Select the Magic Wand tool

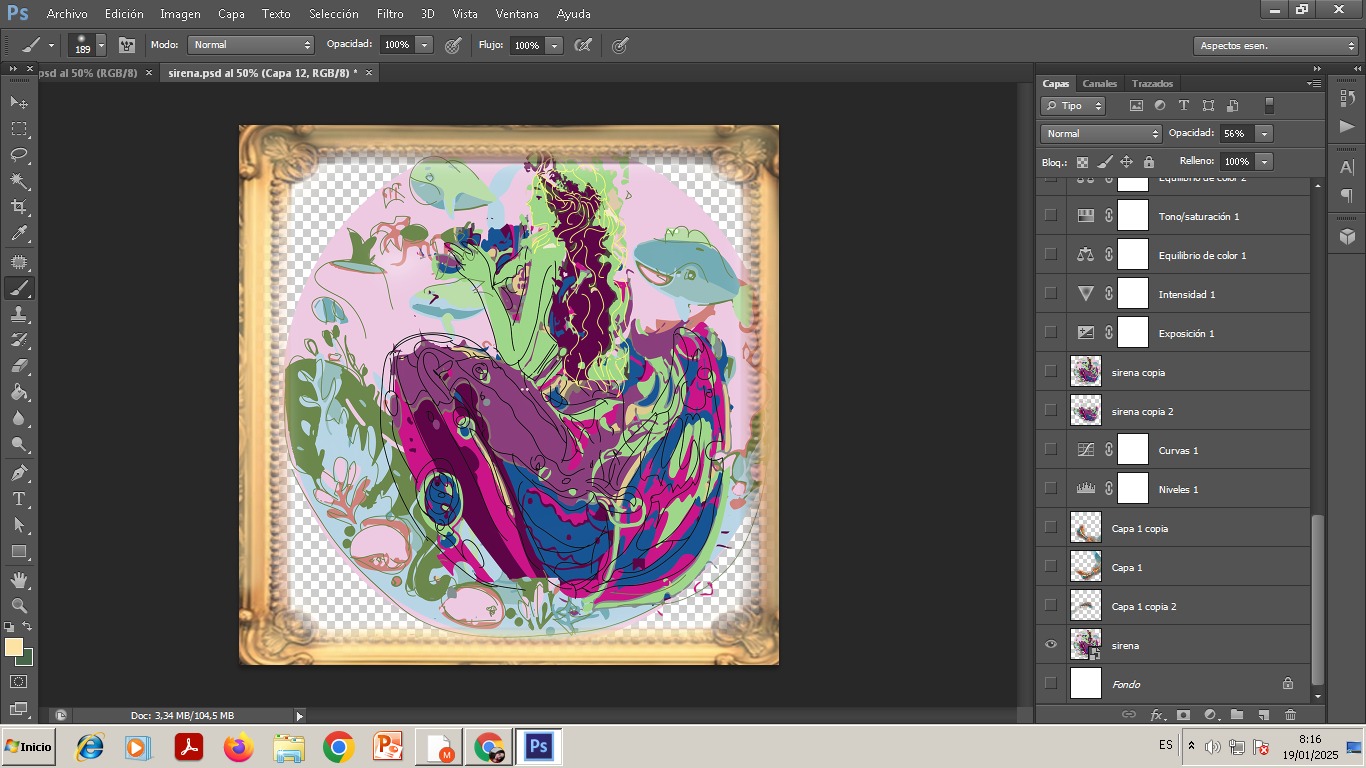click(x=19, y=181)
